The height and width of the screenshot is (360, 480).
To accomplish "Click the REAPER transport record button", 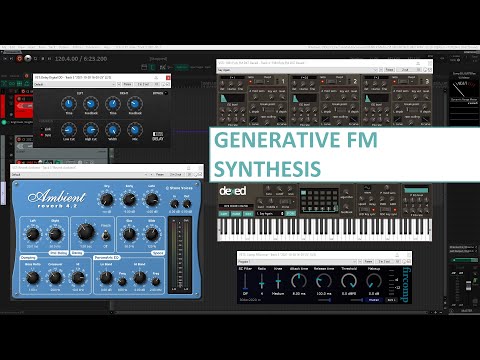I will tap(20, 59).
